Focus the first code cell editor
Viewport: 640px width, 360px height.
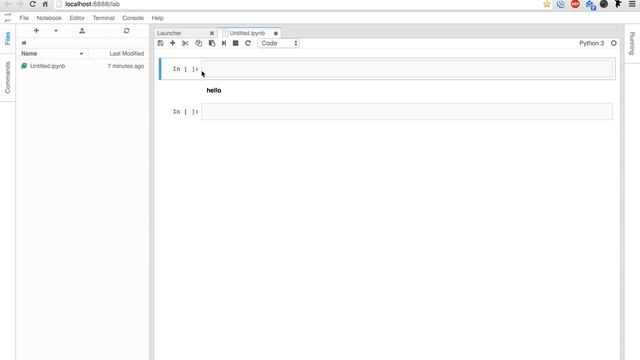coord(407,69)
